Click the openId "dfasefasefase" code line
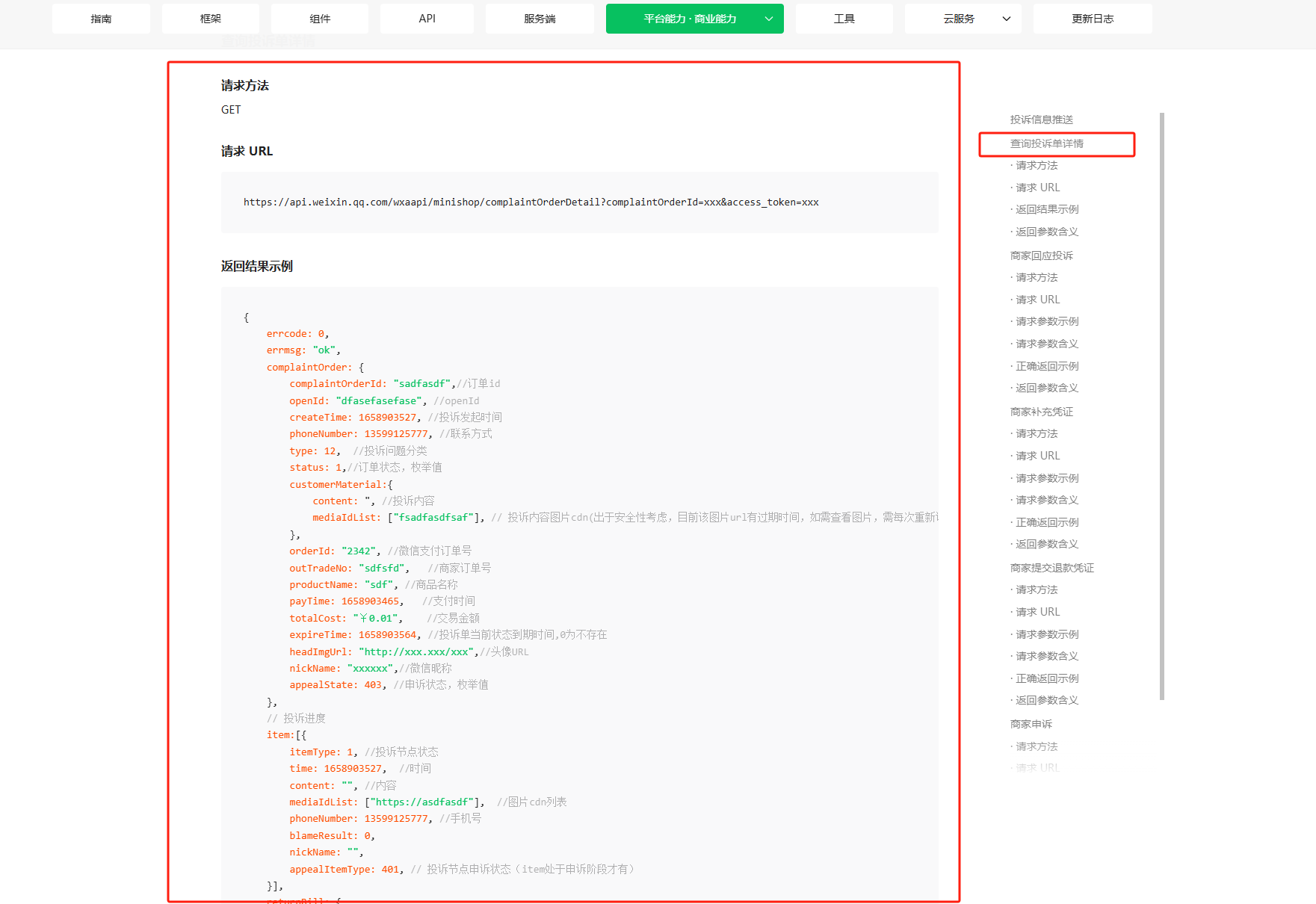The image size is (1316, 904). [385, 401]
